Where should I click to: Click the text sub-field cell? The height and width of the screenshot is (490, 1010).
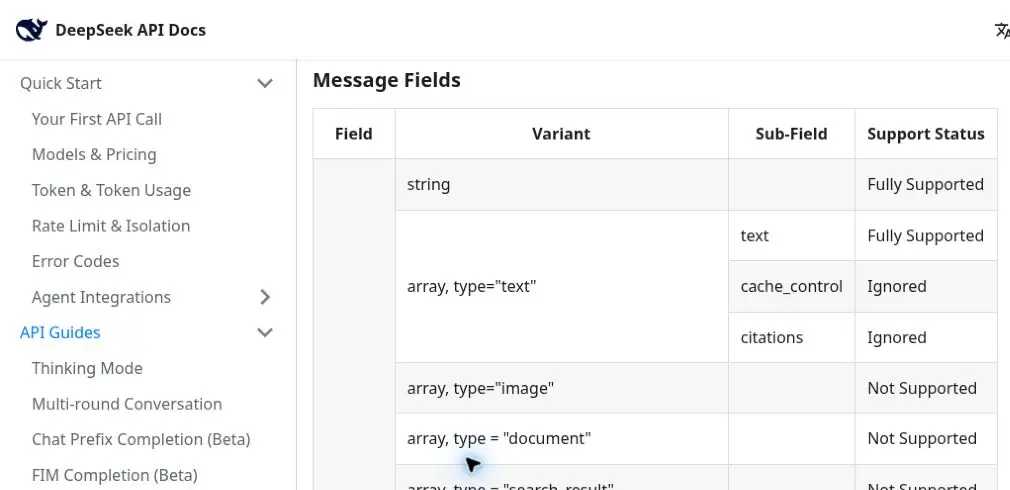(x=792, y=236)
